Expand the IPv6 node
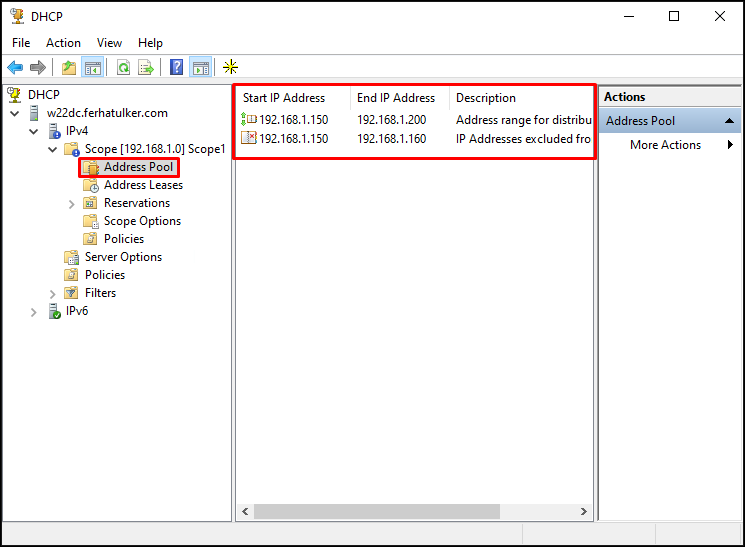The width and height of the screenshot is (745, 547). (33, 312)
